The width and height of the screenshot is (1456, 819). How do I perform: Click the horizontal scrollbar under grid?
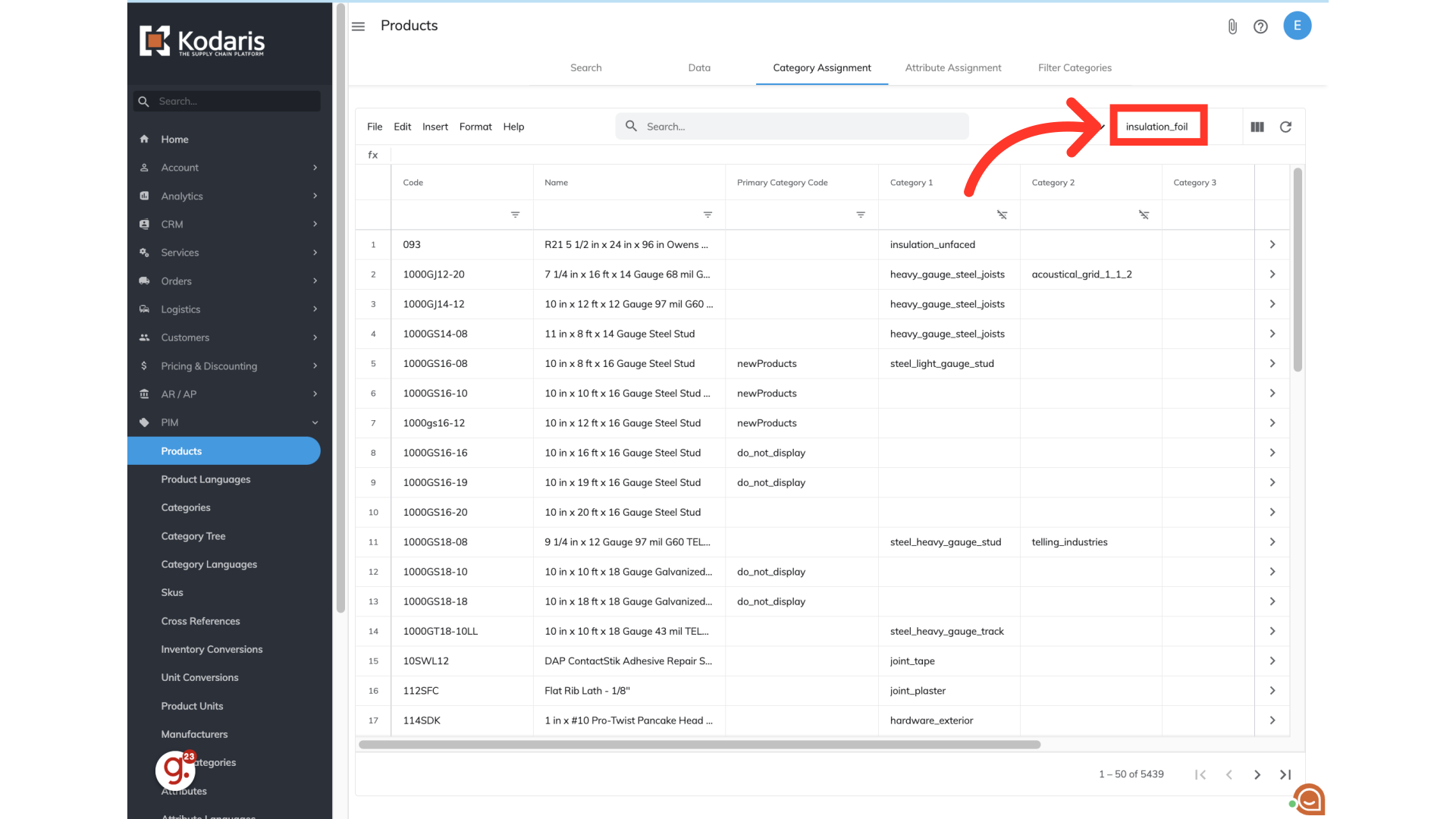click(698, 745)
